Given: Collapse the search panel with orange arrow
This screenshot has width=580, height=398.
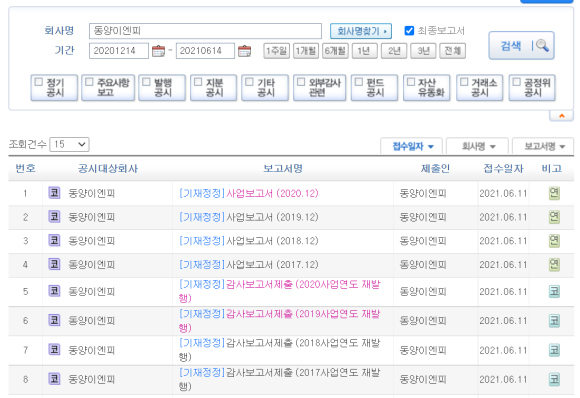Looking at the screenshot, I should pyautogui.click(x=562, y=116).
